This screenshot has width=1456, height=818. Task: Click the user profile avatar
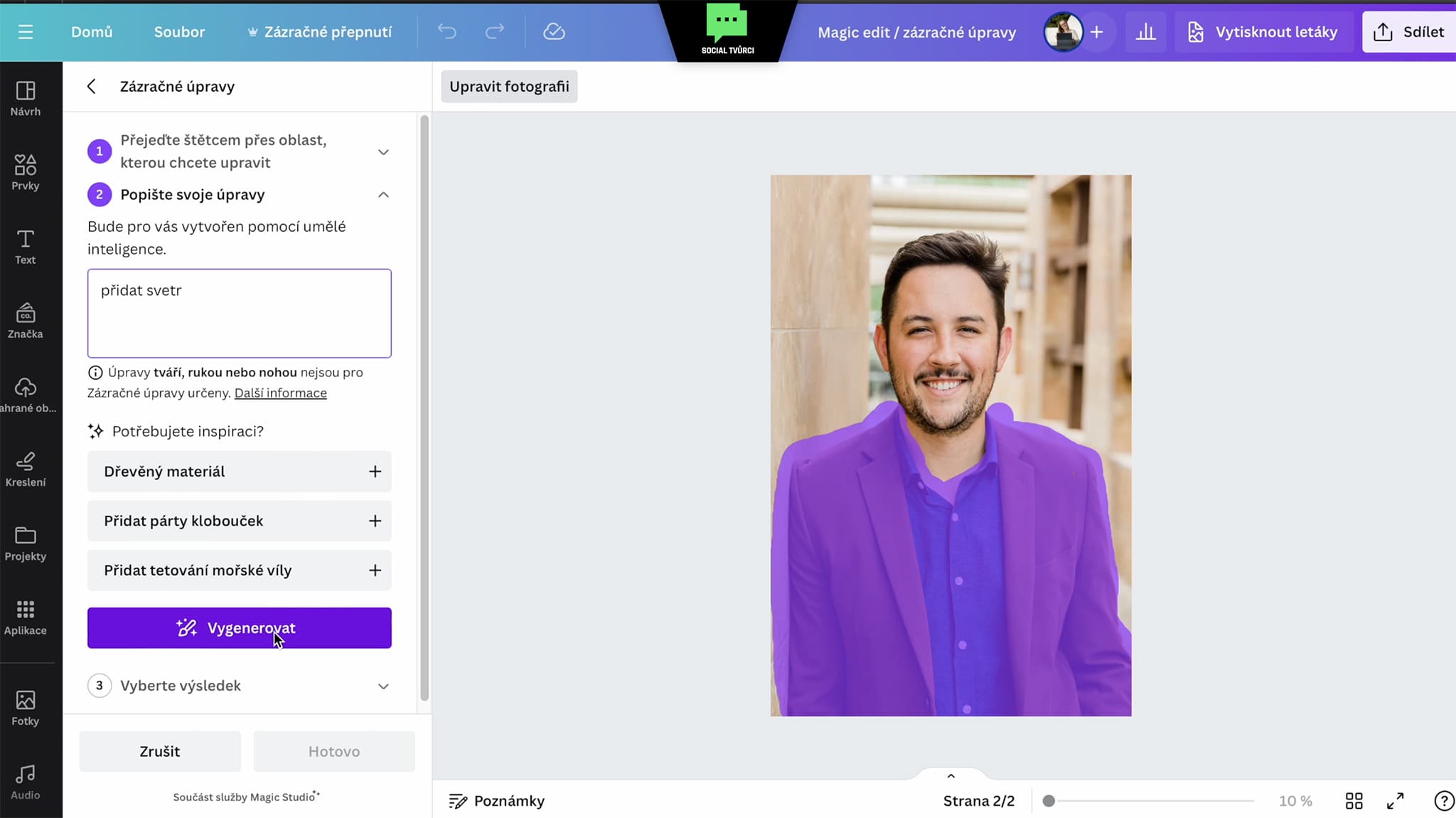pyautogui.click(x=1063, y=32)
